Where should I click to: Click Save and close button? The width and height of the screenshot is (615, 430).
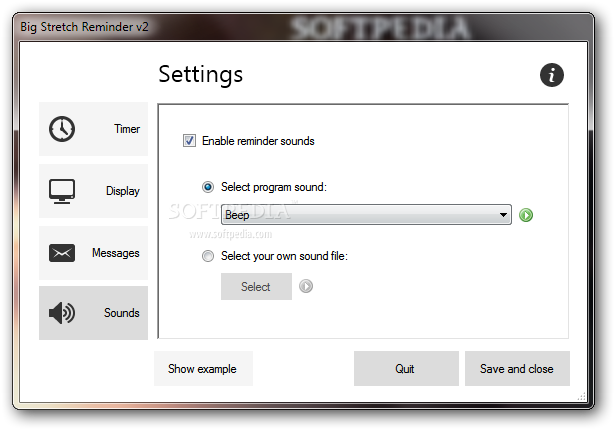(517, 368)
